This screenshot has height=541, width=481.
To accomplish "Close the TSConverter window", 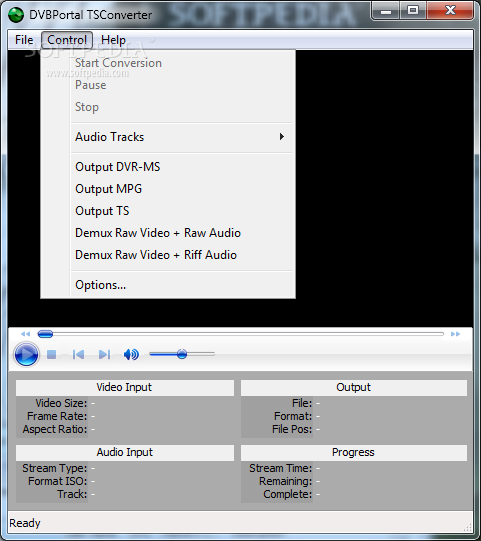I will coord(450,11).
